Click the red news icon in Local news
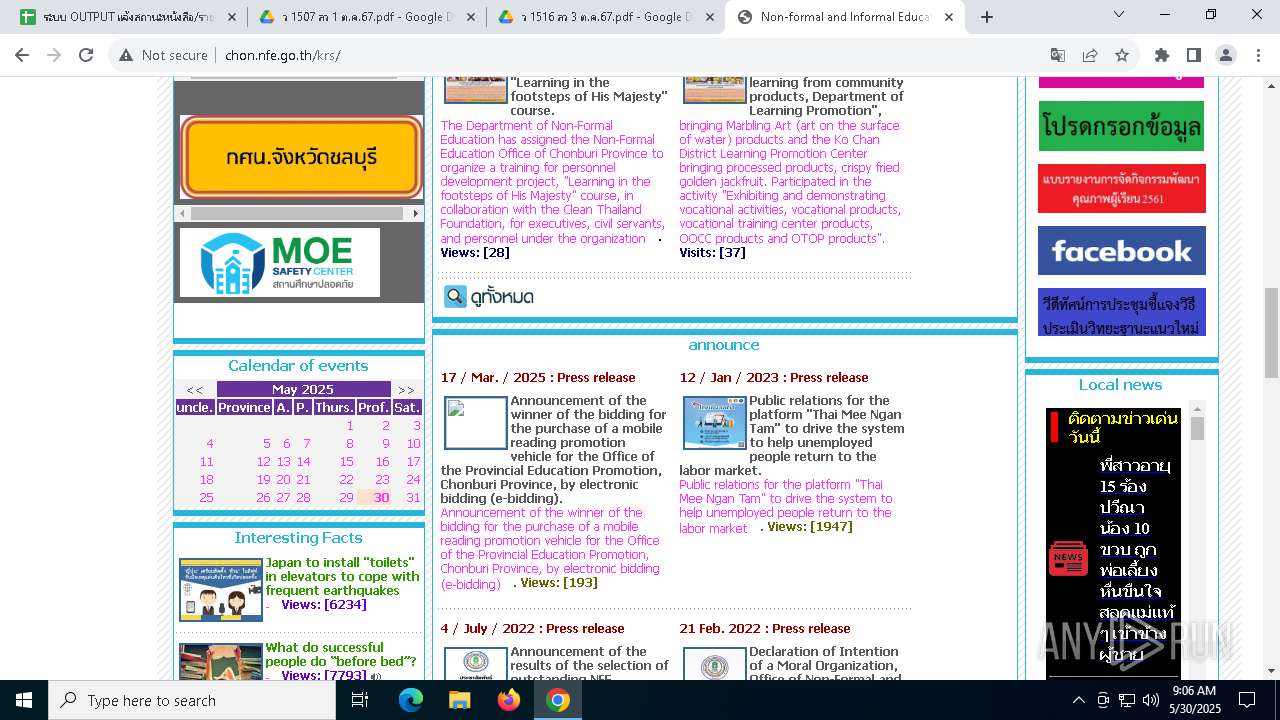This screenshot has width=1280, height=720. pos(1068,558)
